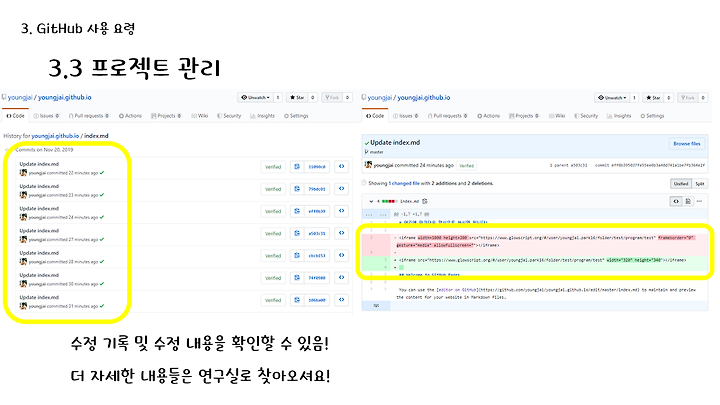Image resolution: width=720 pixels, height=405 pixels.
Task: Copy index.md file path in diff header
Action: tap(425, 201)
